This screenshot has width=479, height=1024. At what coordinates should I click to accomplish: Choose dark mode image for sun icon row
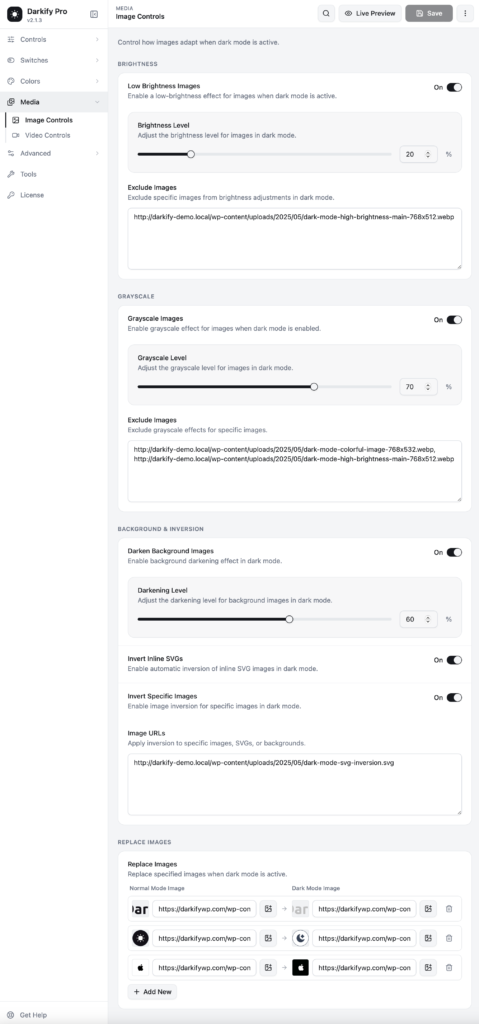(x=428, y=938)
